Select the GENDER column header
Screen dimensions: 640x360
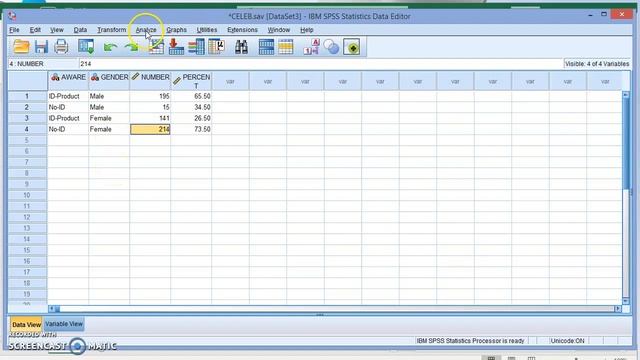click(109, 81)
